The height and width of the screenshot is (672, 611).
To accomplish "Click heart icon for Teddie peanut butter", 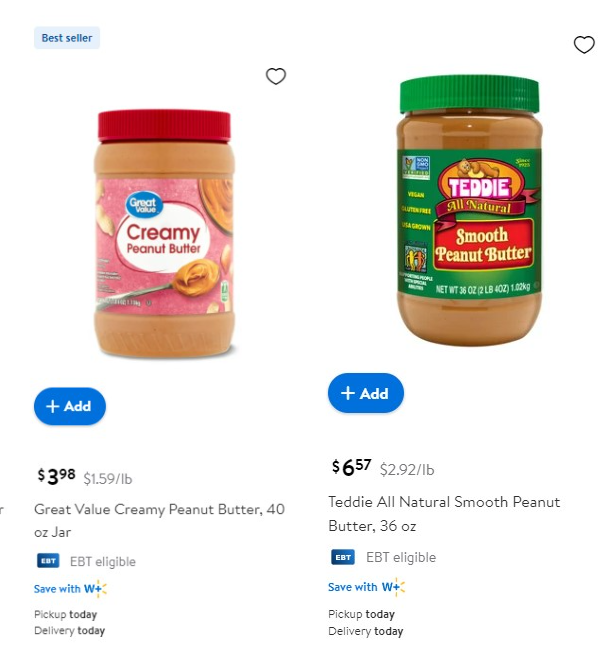I will pyautogui.click(x=584, y=45).
